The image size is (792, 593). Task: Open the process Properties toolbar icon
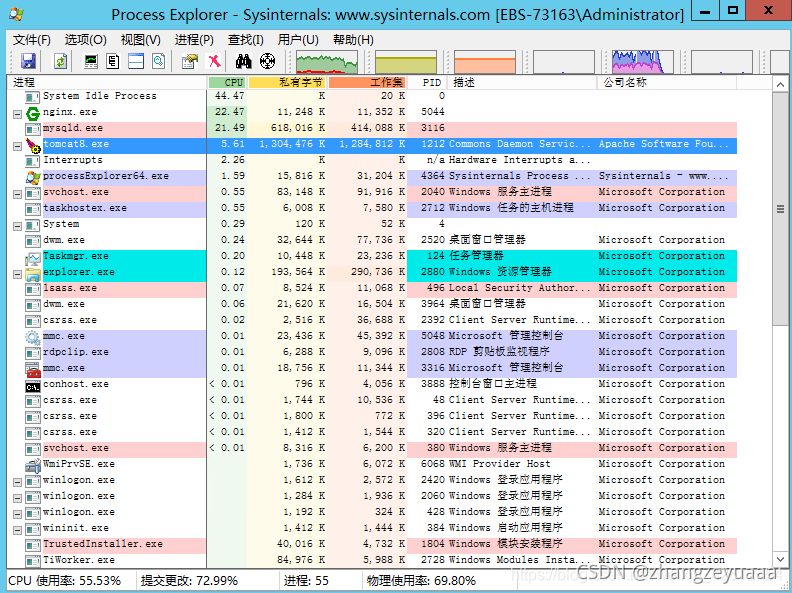[190, 61]
